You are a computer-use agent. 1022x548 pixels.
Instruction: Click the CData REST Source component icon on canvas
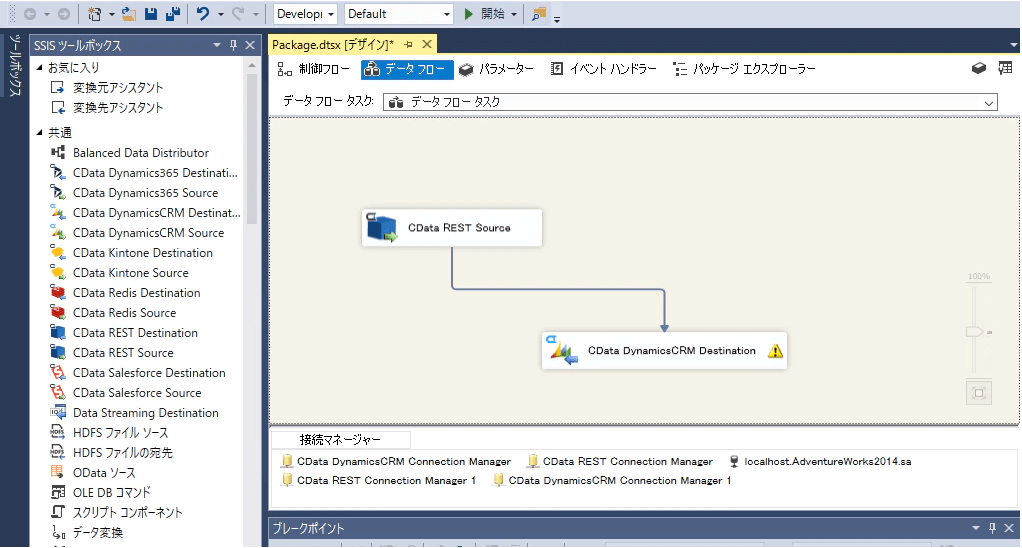[x=382, y=227]
